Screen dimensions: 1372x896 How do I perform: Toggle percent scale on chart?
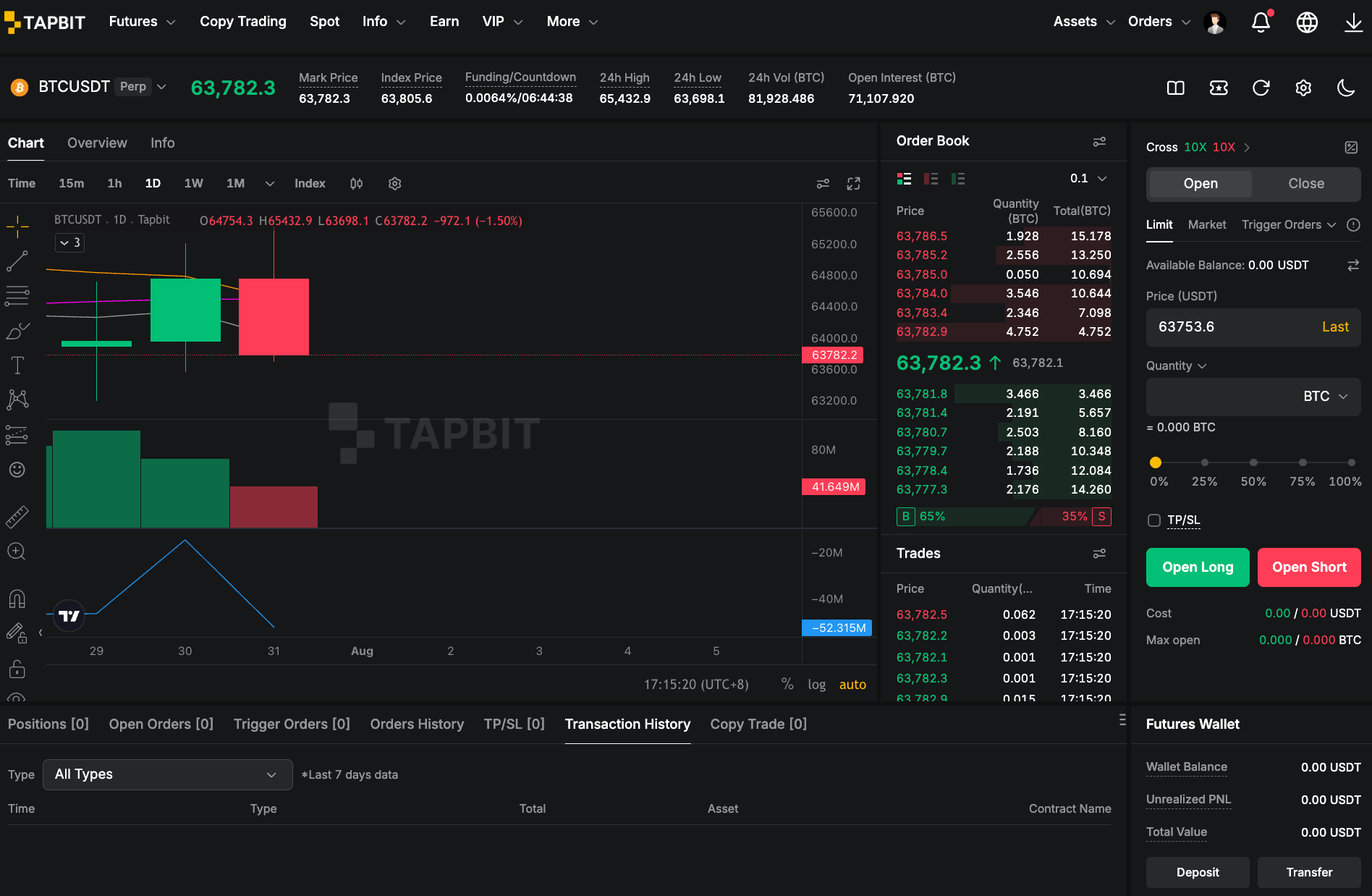[x=787, y=685]
